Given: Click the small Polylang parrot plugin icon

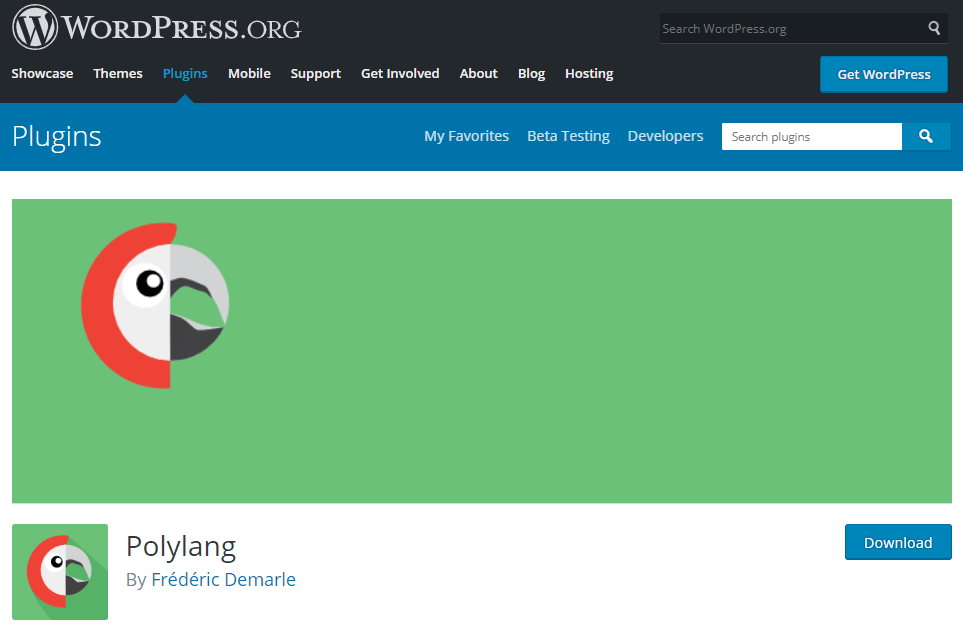Looking at the screenshot, I should click(60, 572).
